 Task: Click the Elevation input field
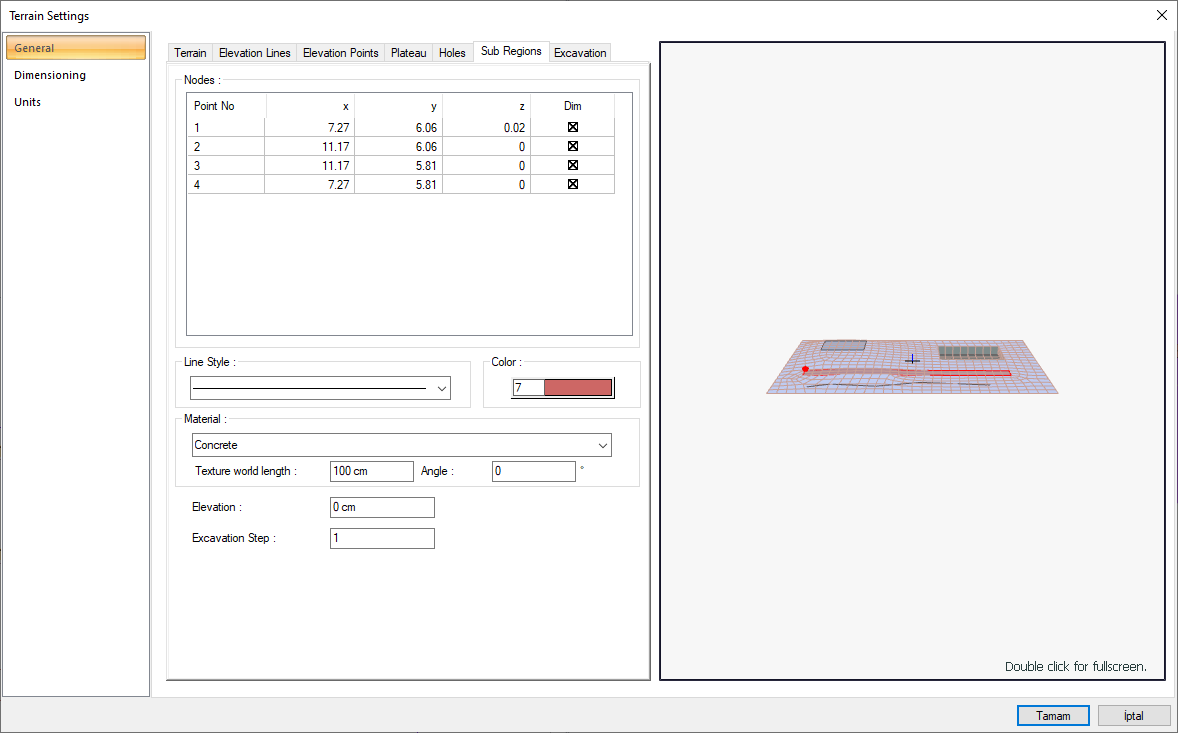382,507
